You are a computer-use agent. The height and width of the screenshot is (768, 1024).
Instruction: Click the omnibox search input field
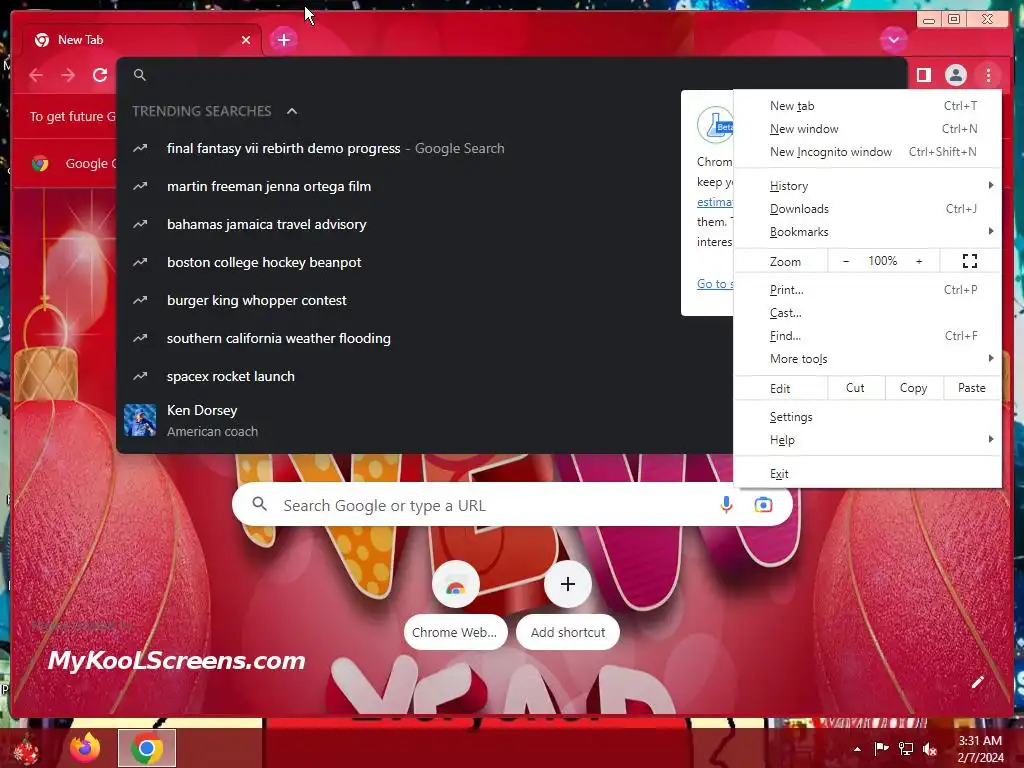tap(512, 75)
